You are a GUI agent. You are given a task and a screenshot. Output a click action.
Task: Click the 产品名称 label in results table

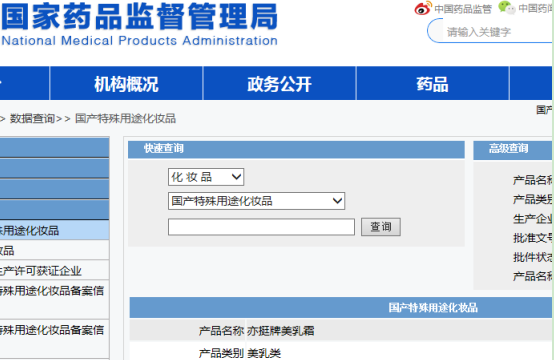[221, 331]
